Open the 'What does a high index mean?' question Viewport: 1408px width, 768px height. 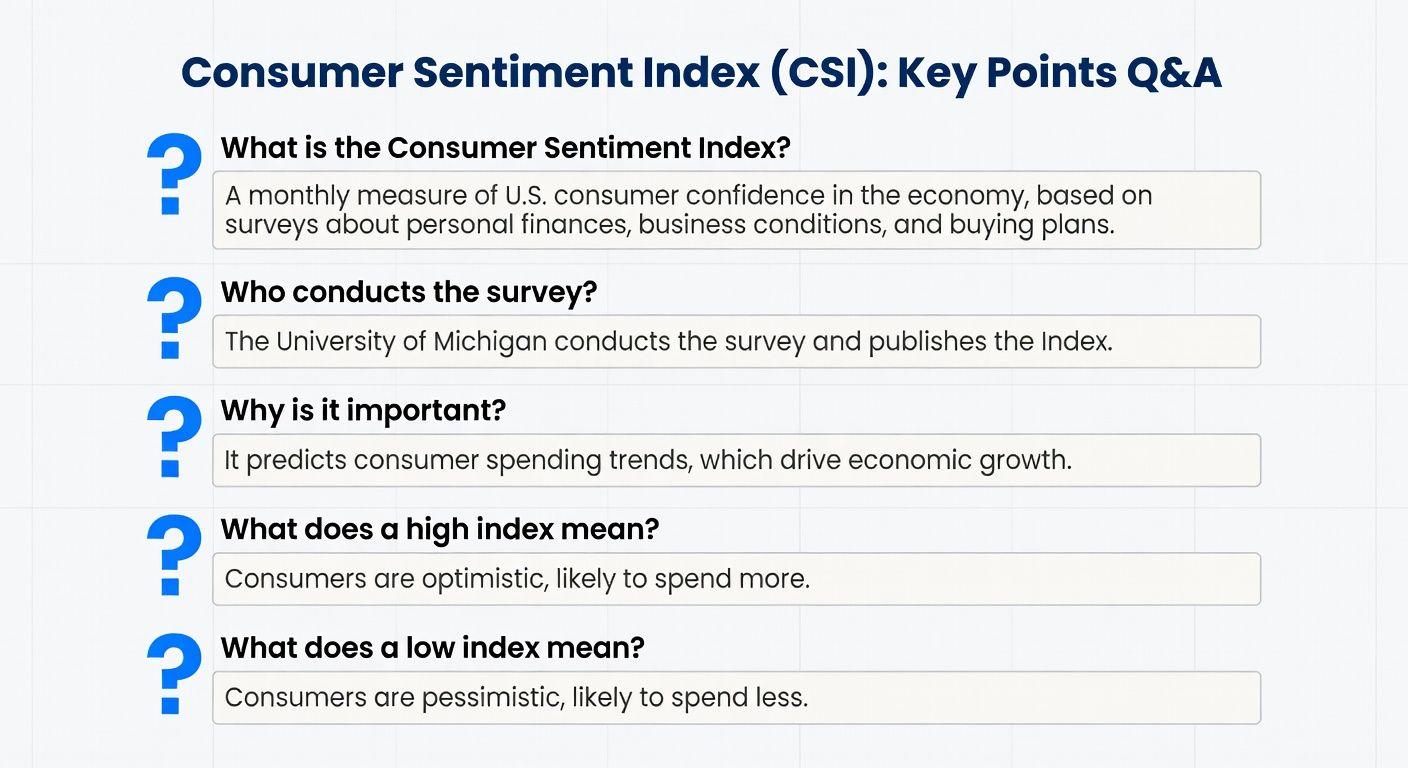point(439,530)
